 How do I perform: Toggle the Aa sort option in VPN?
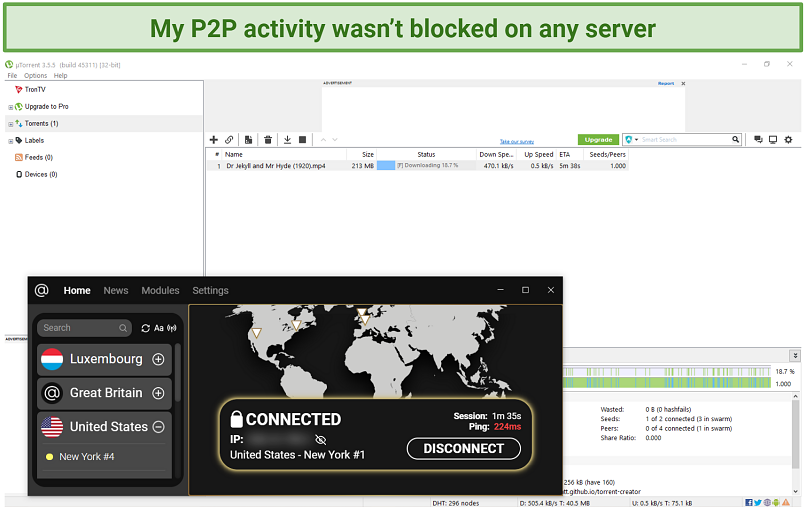[x=158, y=328]
